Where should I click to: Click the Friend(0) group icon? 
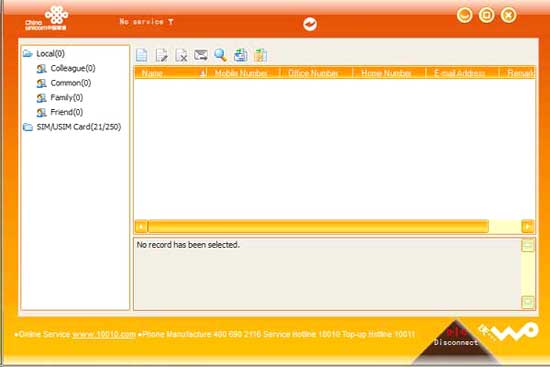41,112
